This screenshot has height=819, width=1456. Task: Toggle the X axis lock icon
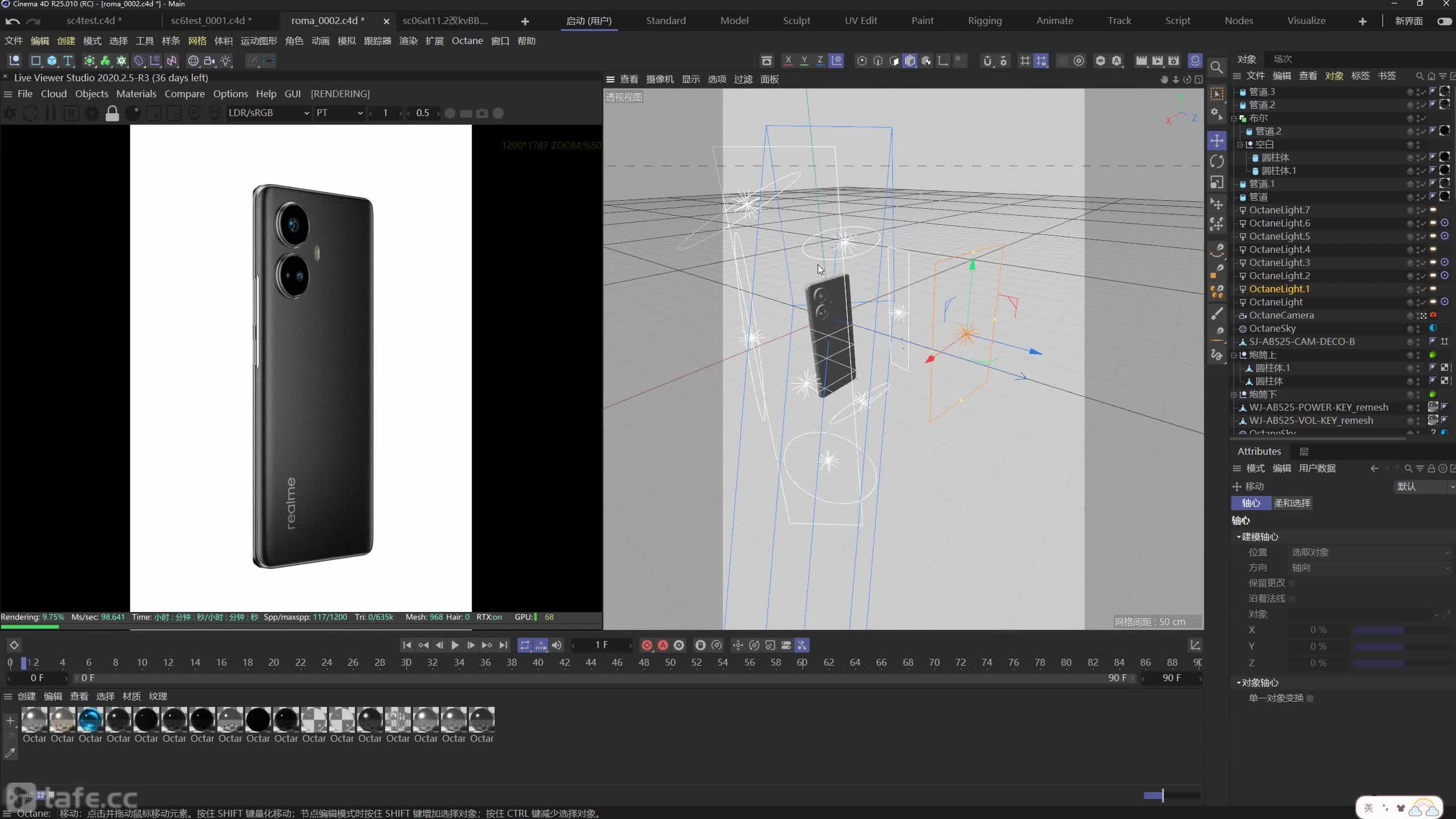(x=788, y=60)
